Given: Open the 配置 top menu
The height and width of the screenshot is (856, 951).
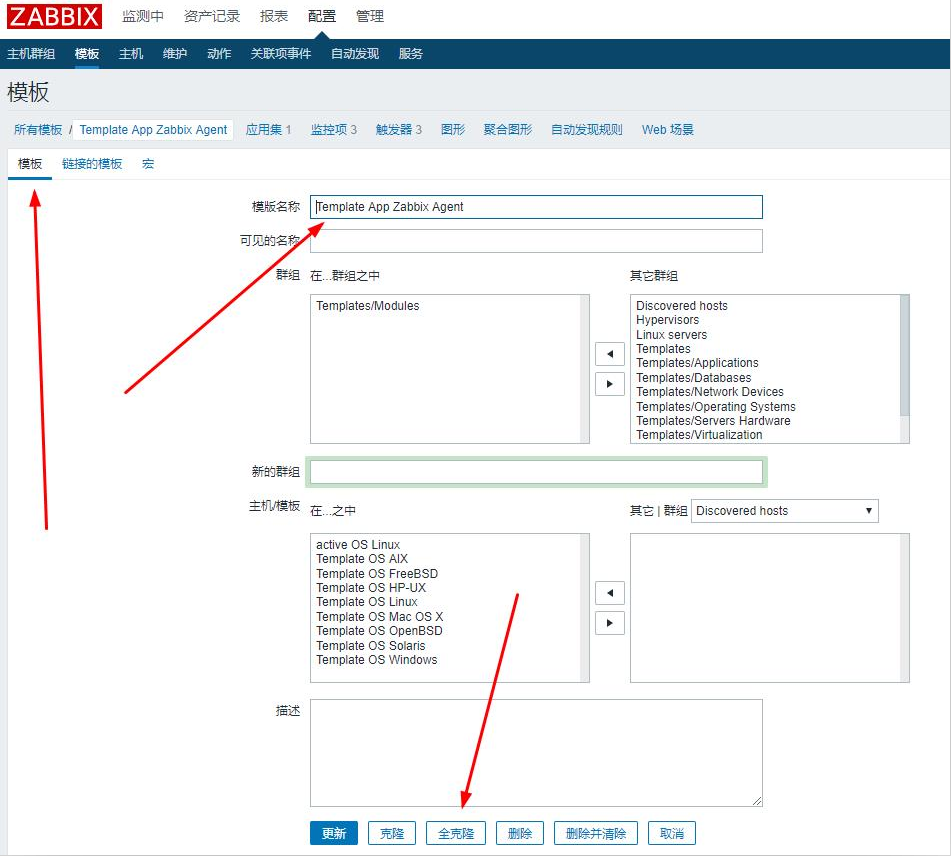Looking at the screenshot, I should point(321,16).
